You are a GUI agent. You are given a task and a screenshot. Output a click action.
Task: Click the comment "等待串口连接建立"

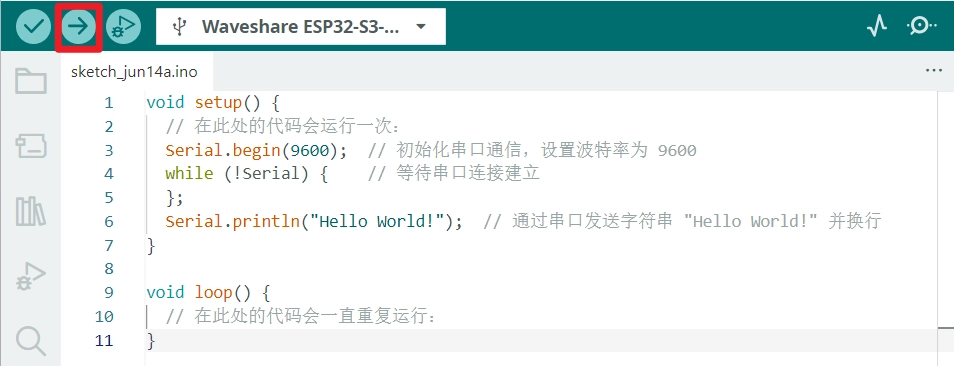(468, 174)
